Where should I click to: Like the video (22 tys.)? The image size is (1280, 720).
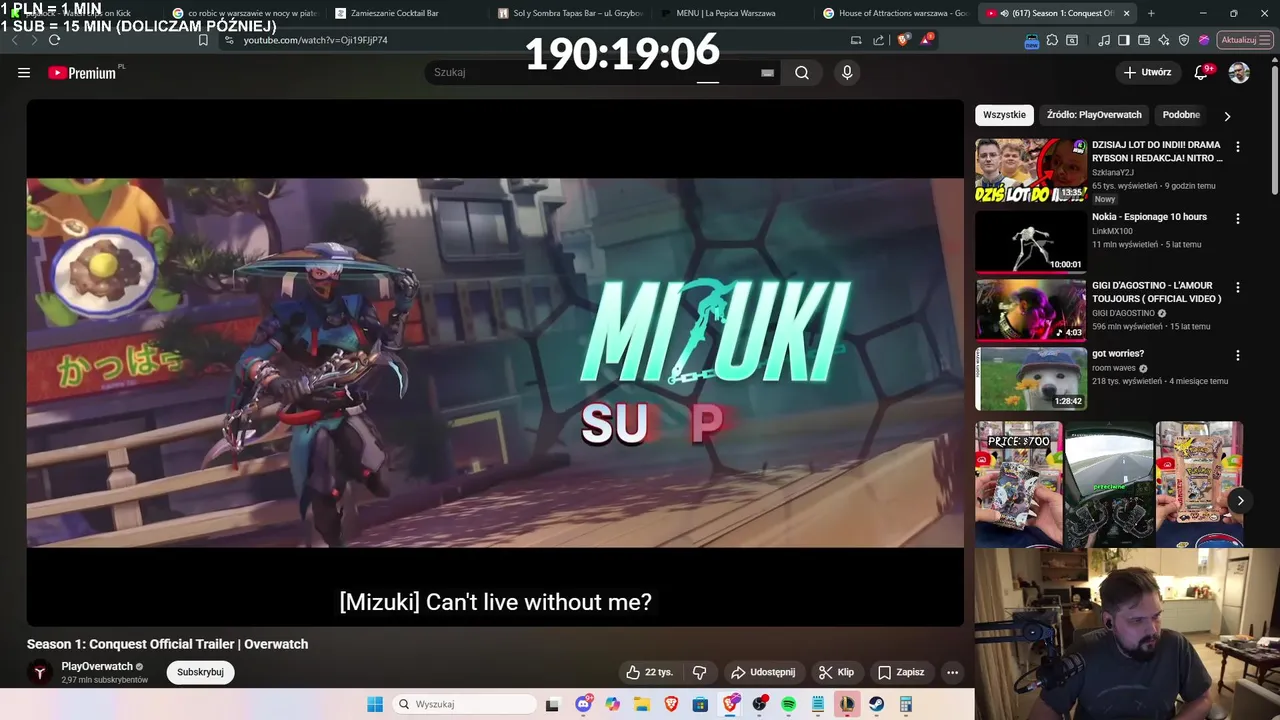tap(649, 672)
